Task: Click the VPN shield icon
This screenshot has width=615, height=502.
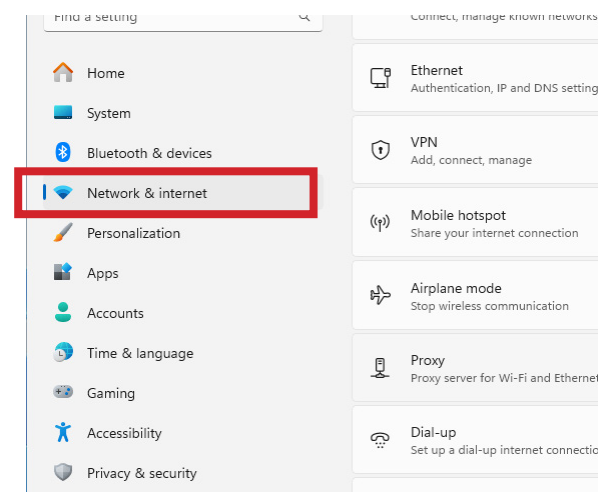Action: [x=380, y=150]
